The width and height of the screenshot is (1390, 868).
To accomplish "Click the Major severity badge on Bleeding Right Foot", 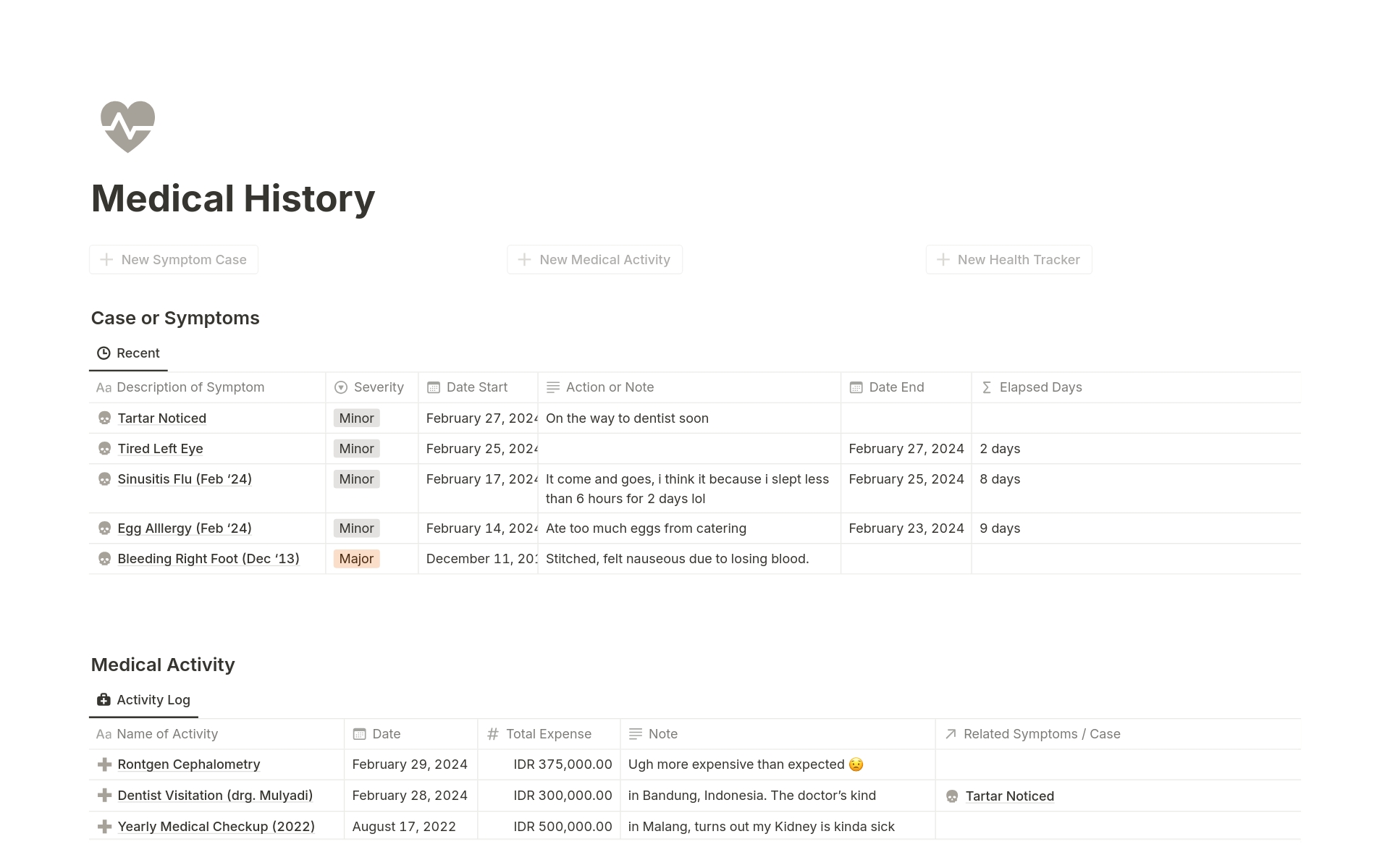I will [x=357, y=558].
